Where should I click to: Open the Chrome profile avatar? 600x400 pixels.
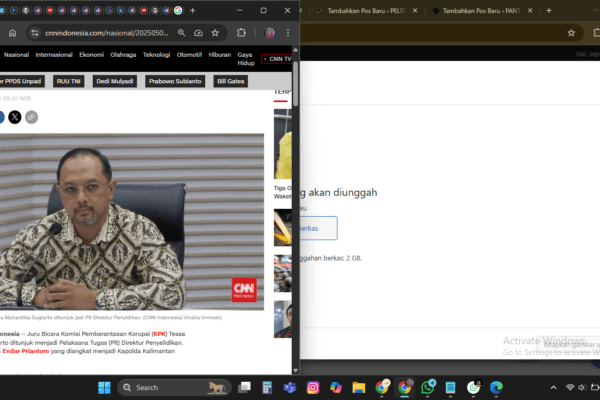click(269, 33)
